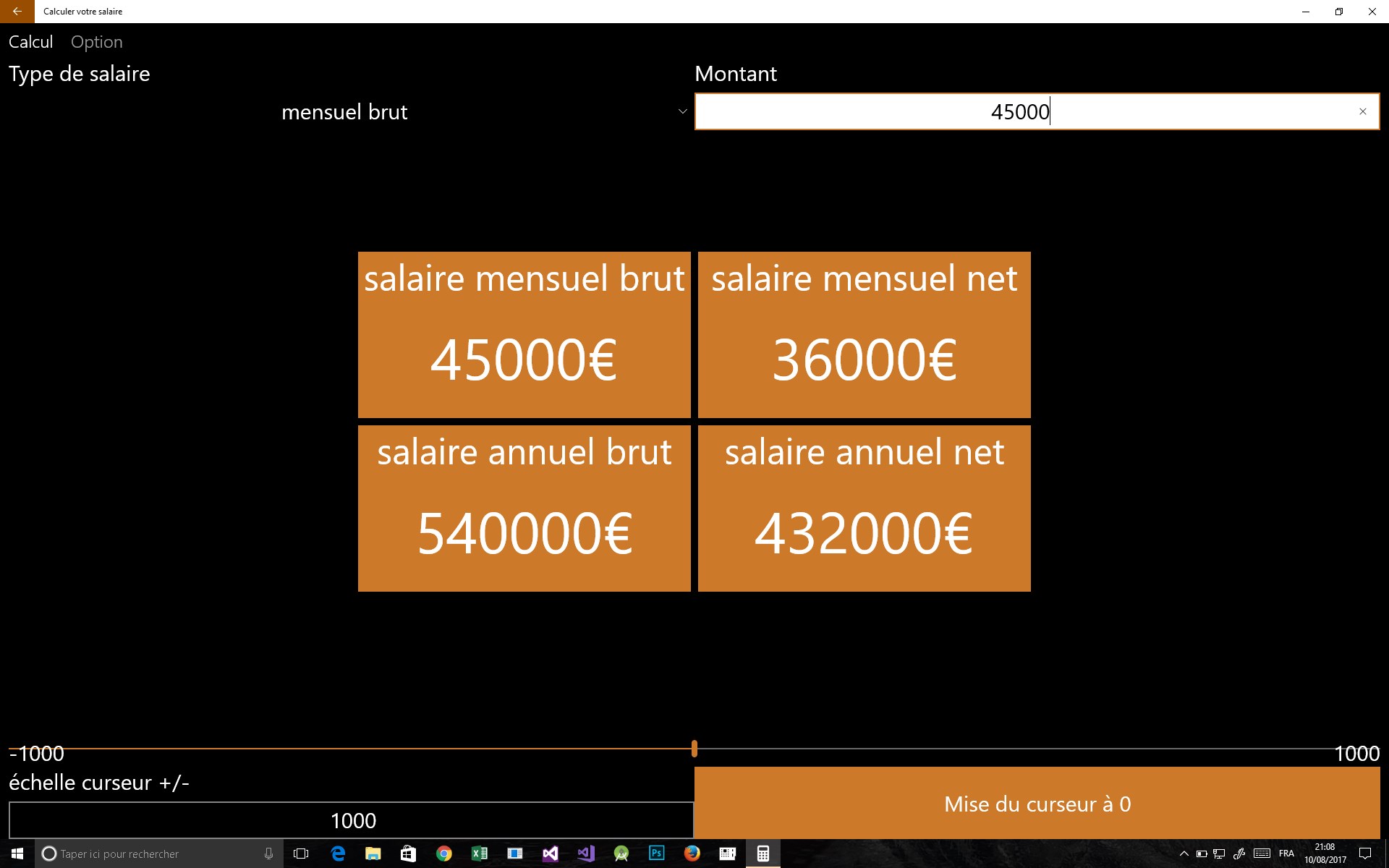Open Firefox from the taskbar
1389x868 pixels.
click(x=692, y=854)
